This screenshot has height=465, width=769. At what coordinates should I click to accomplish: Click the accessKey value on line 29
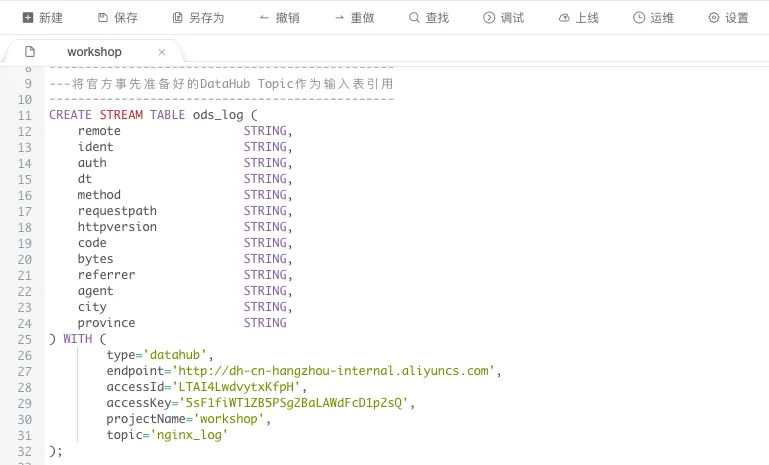point(294,403)
